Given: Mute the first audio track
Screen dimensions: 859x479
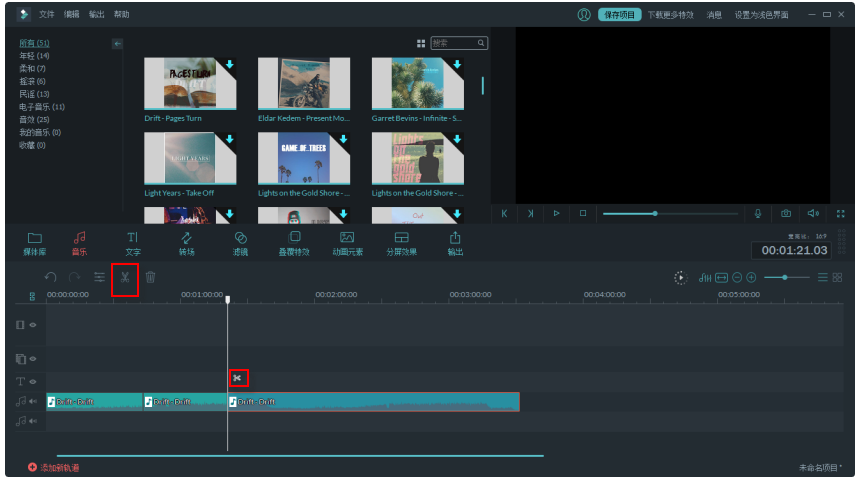Looking at the screenshot, I should click(32, 401).
